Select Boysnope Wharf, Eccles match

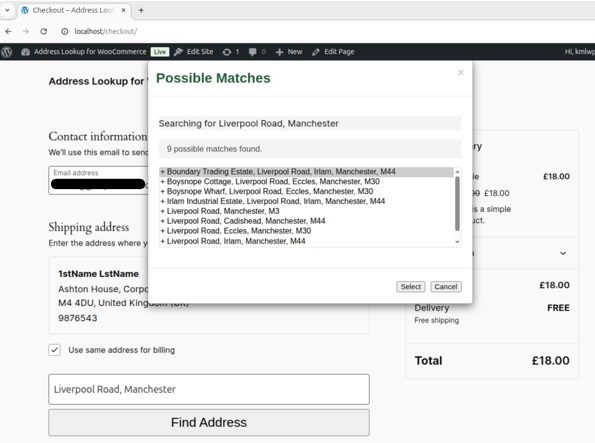click(x=307, y=191)
